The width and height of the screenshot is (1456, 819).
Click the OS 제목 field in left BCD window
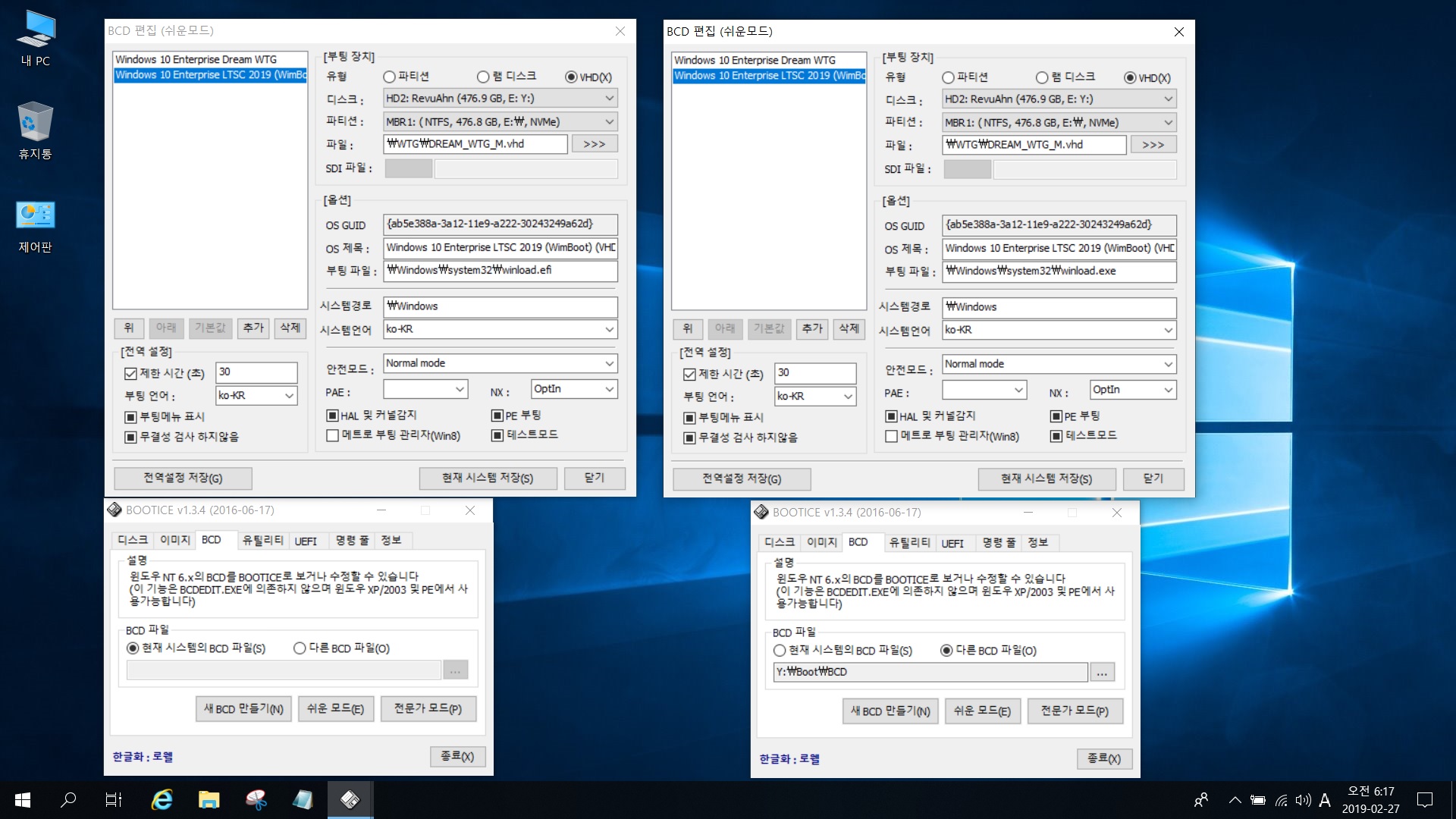click(500, 247)
